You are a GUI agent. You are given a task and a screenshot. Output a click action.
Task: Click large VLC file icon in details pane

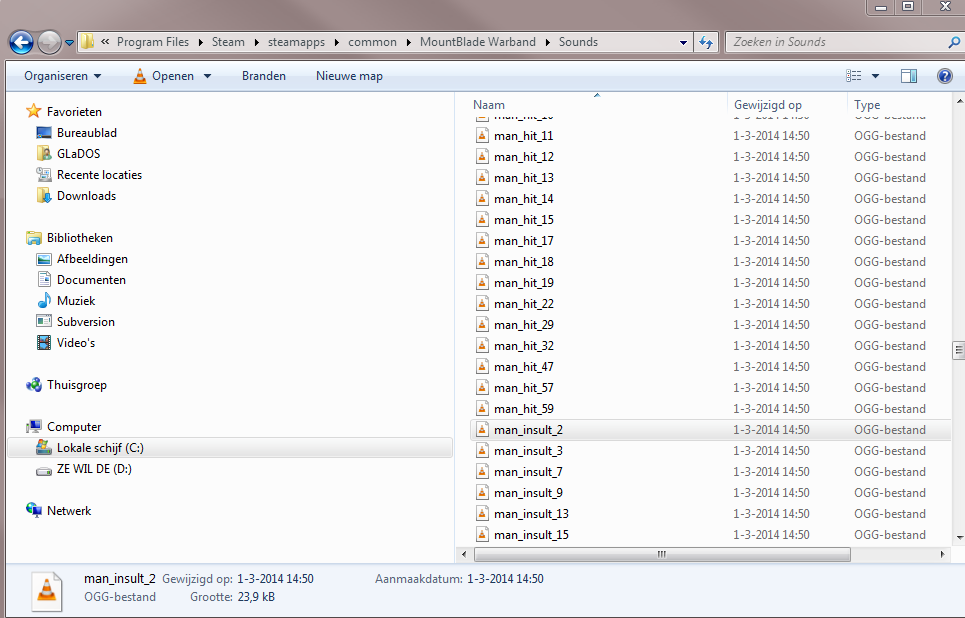(47, 590)
